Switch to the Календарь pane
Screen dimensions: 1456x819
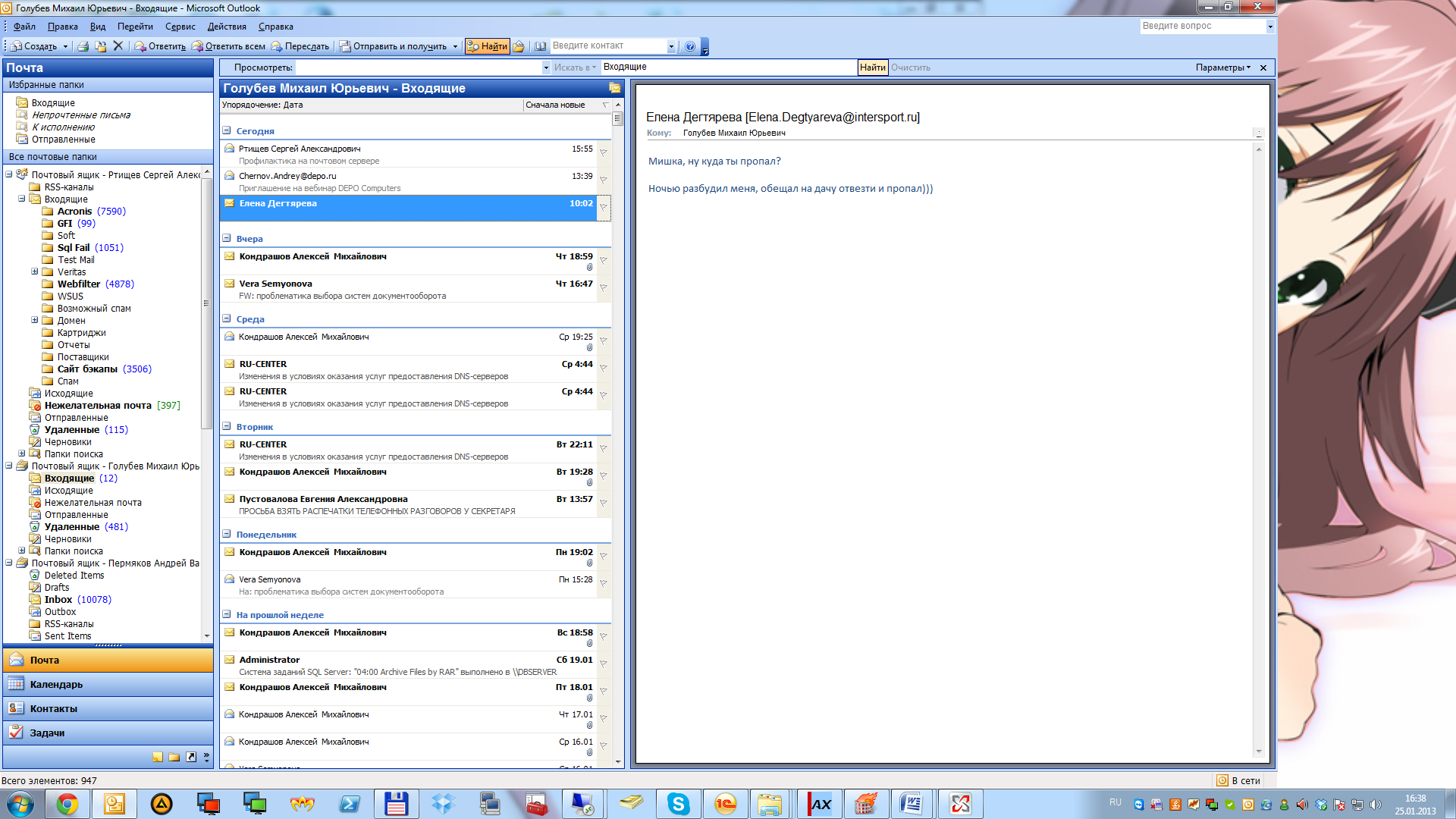coord(56,684)
